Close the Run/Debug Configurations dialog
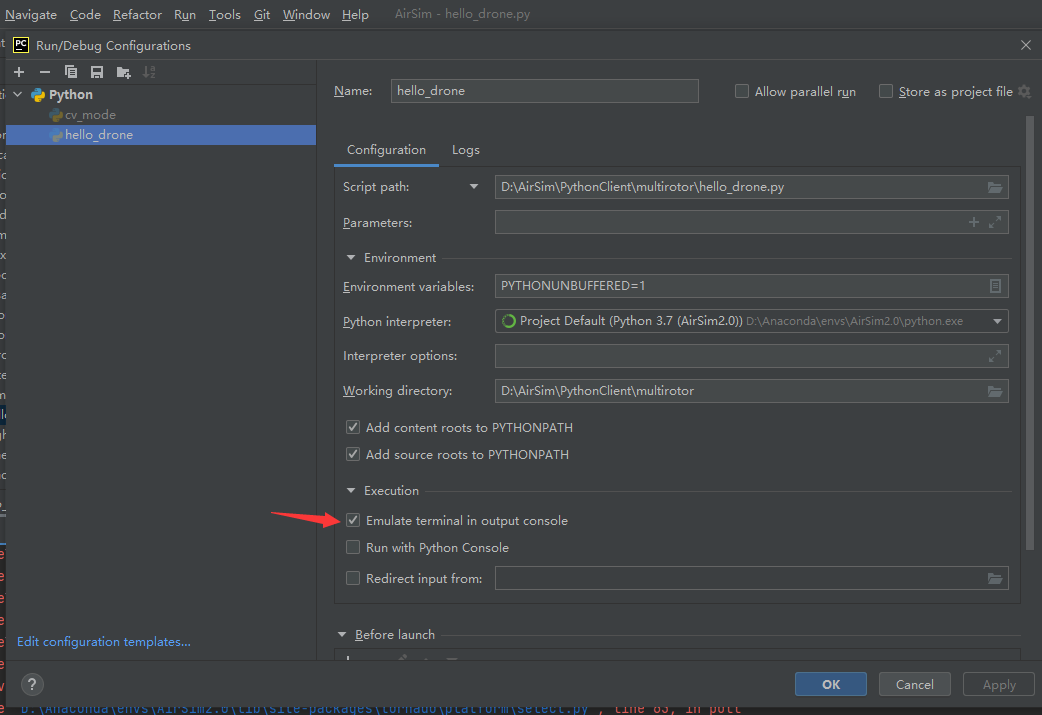Viewport: 1042px width, 715px height. point(1025,45)
